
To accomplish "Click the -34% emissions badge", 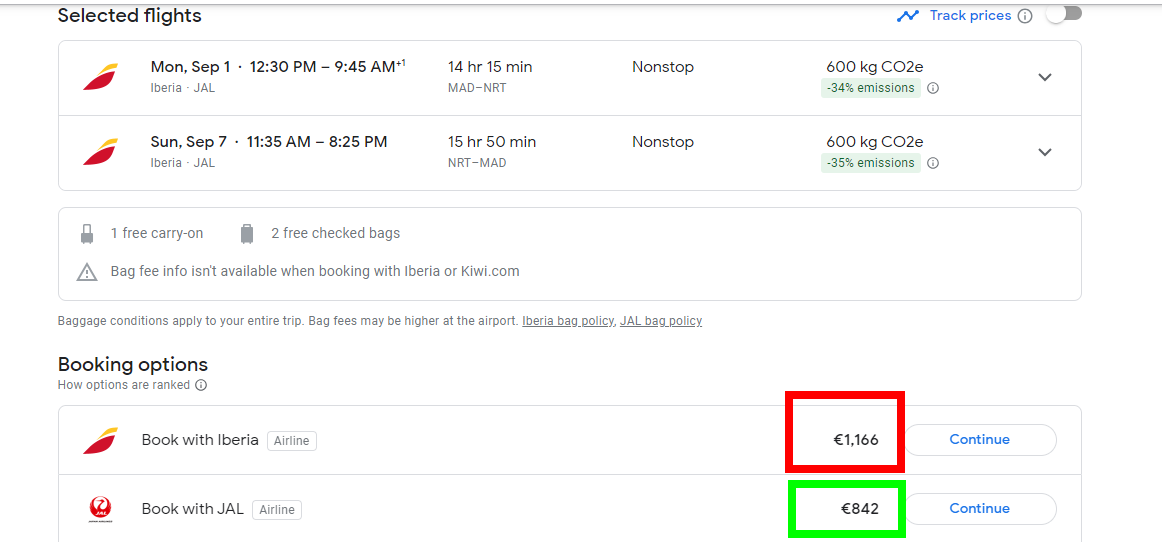I will tap(871, 88).
